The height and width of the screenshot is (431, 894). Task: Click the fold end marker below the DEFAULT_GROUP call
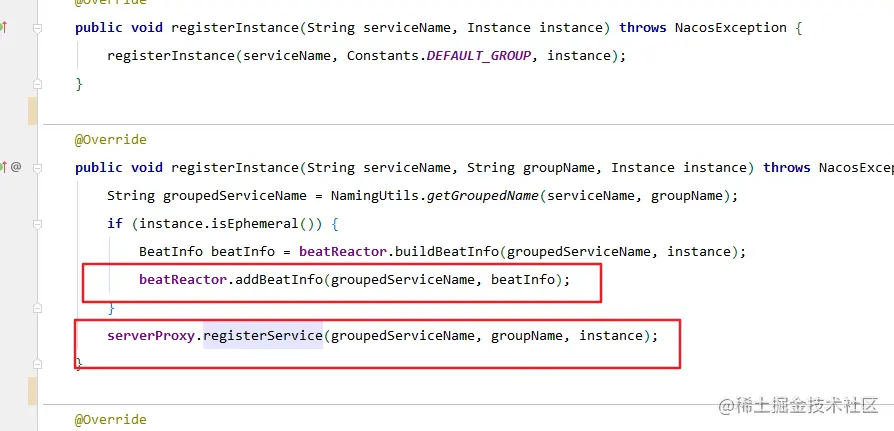coord(38,84)
